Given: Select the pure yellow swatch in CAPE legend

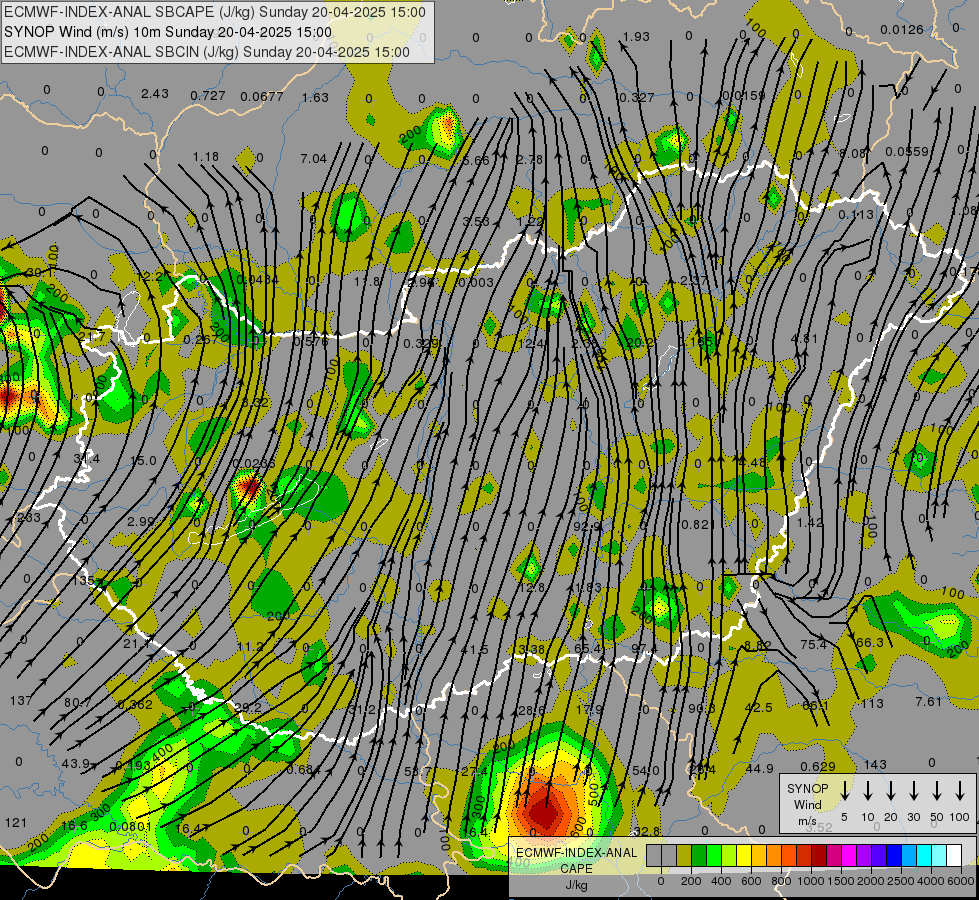Looking at the screenshot, I should 744,856.
